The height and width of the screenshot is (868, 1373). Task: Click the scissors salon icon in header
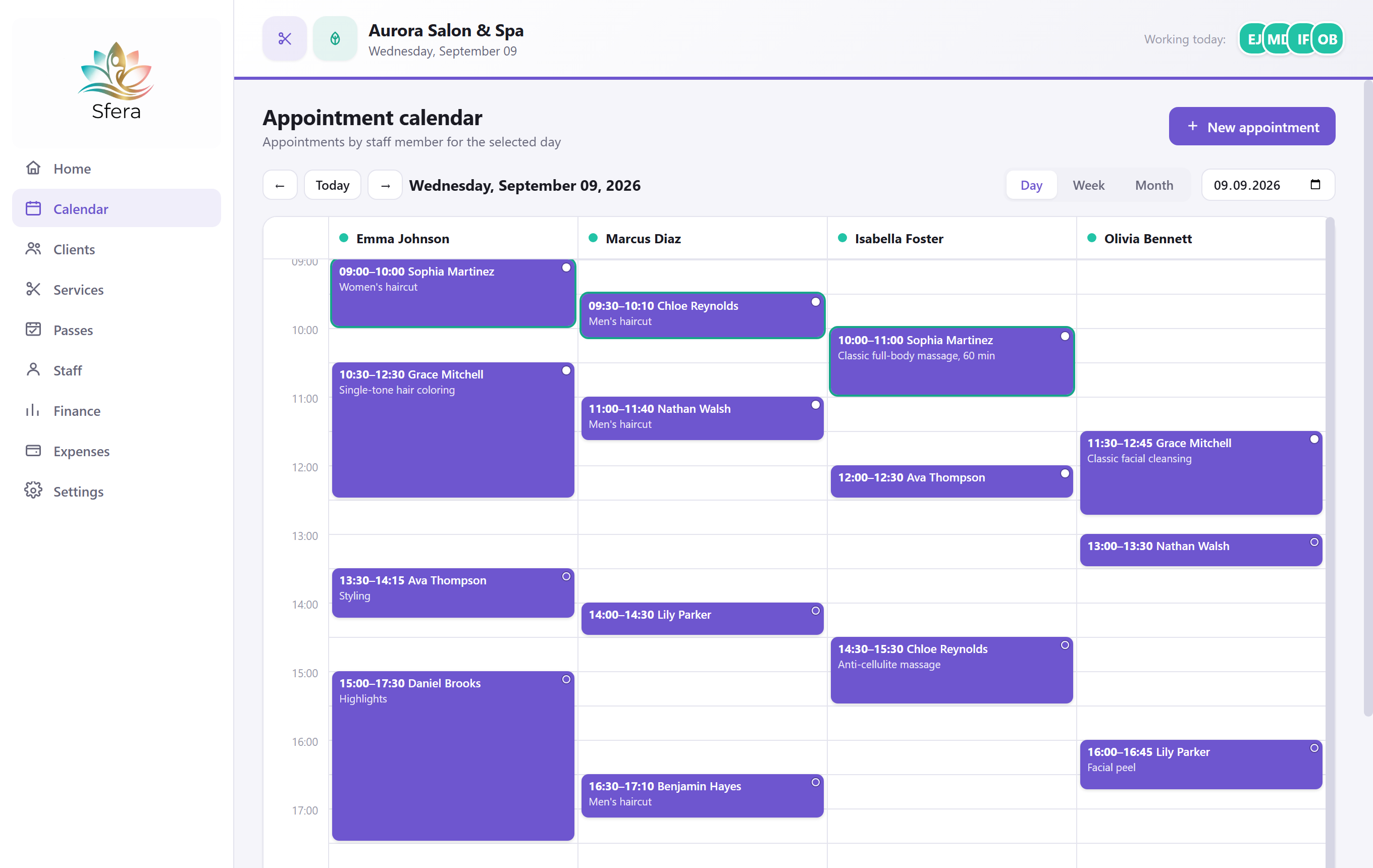tap(285, 38)
